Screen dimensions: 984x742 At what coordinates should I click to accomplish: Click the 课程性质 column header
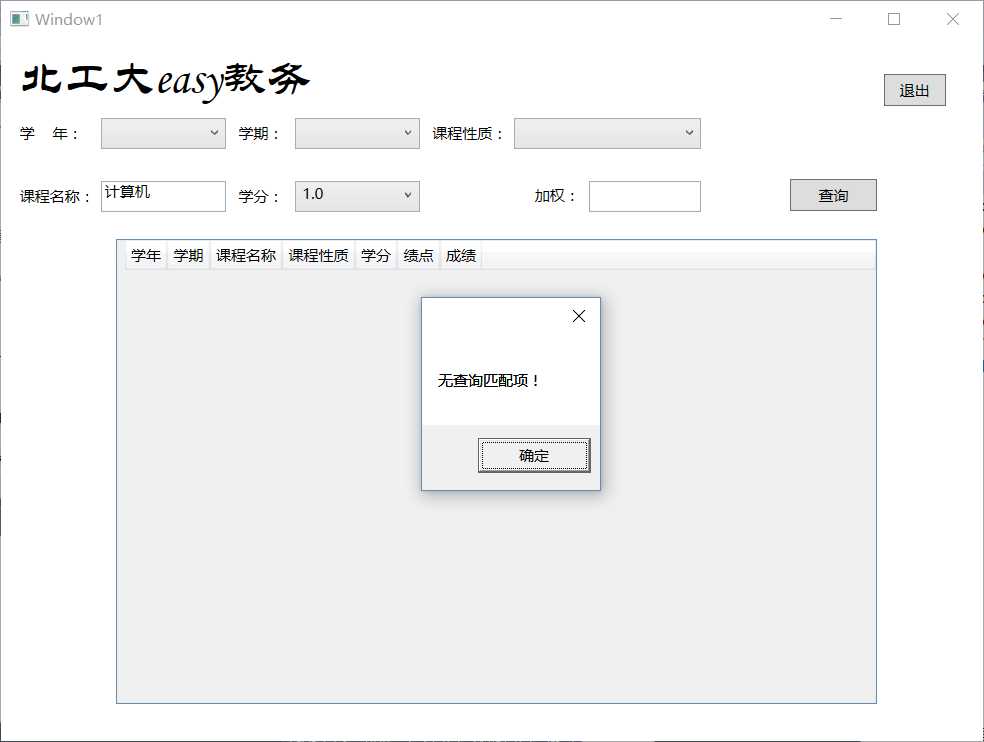pyautogui.click(x=318, y=255)
